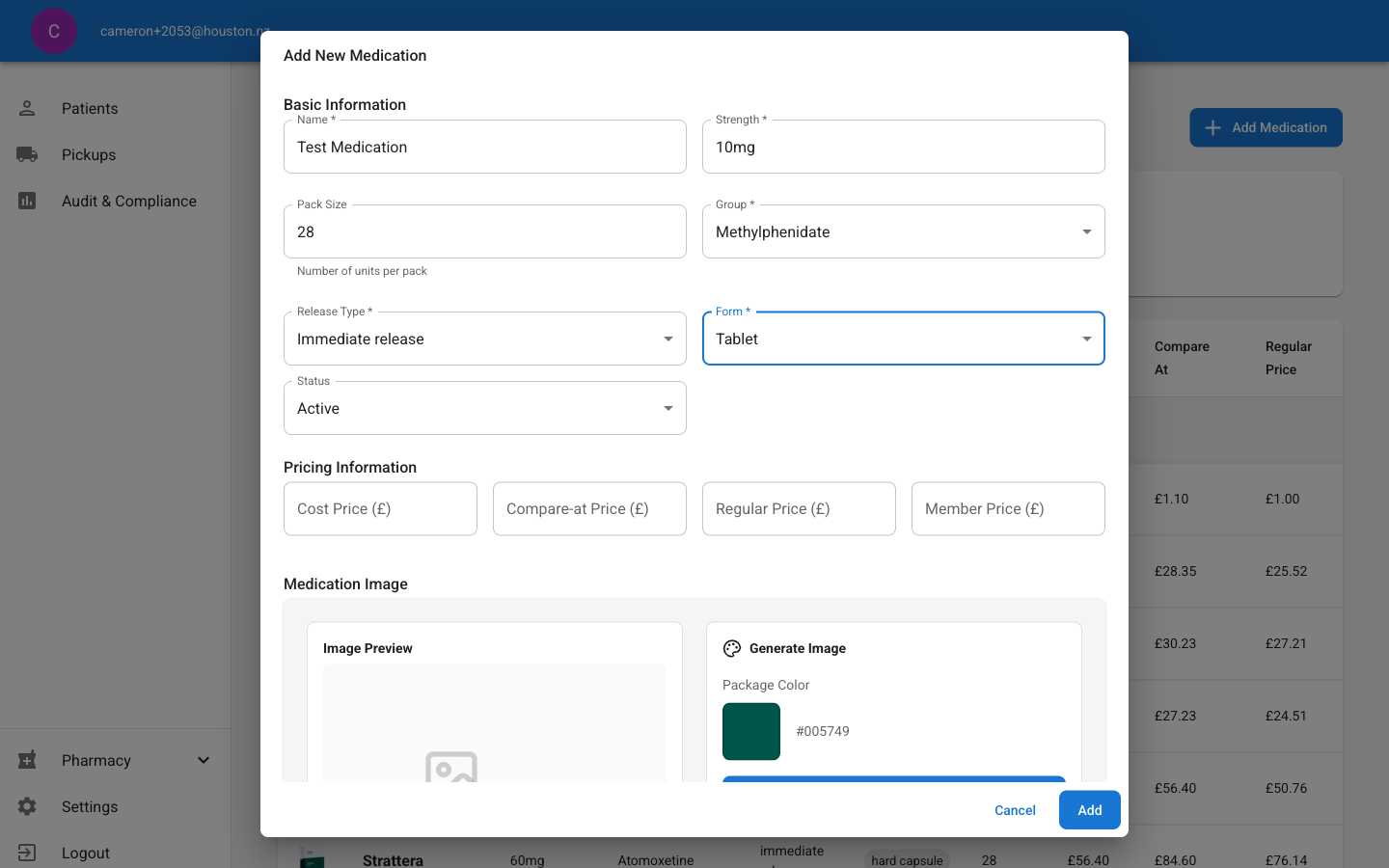Click the Strength field showing 10mg

(x=904, y=147)
